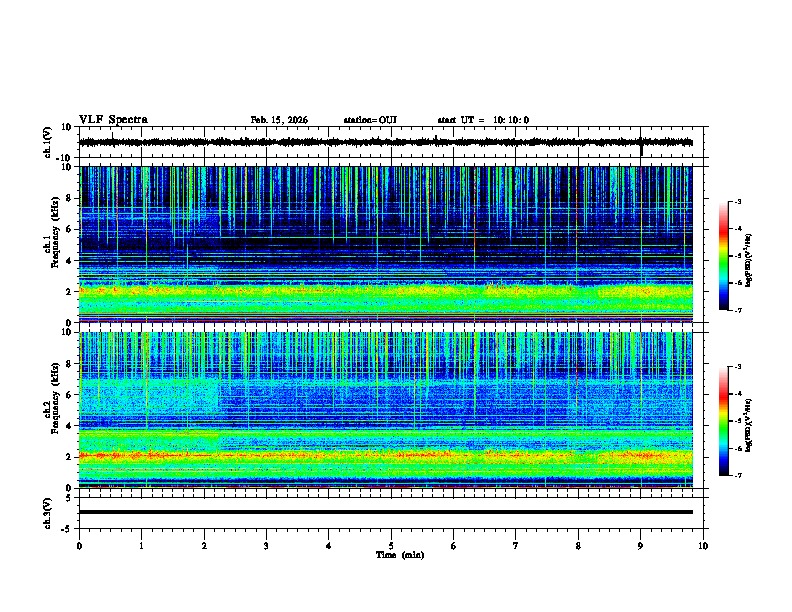Click the time axis tick label "0"
792x612 pixels.
79,546
